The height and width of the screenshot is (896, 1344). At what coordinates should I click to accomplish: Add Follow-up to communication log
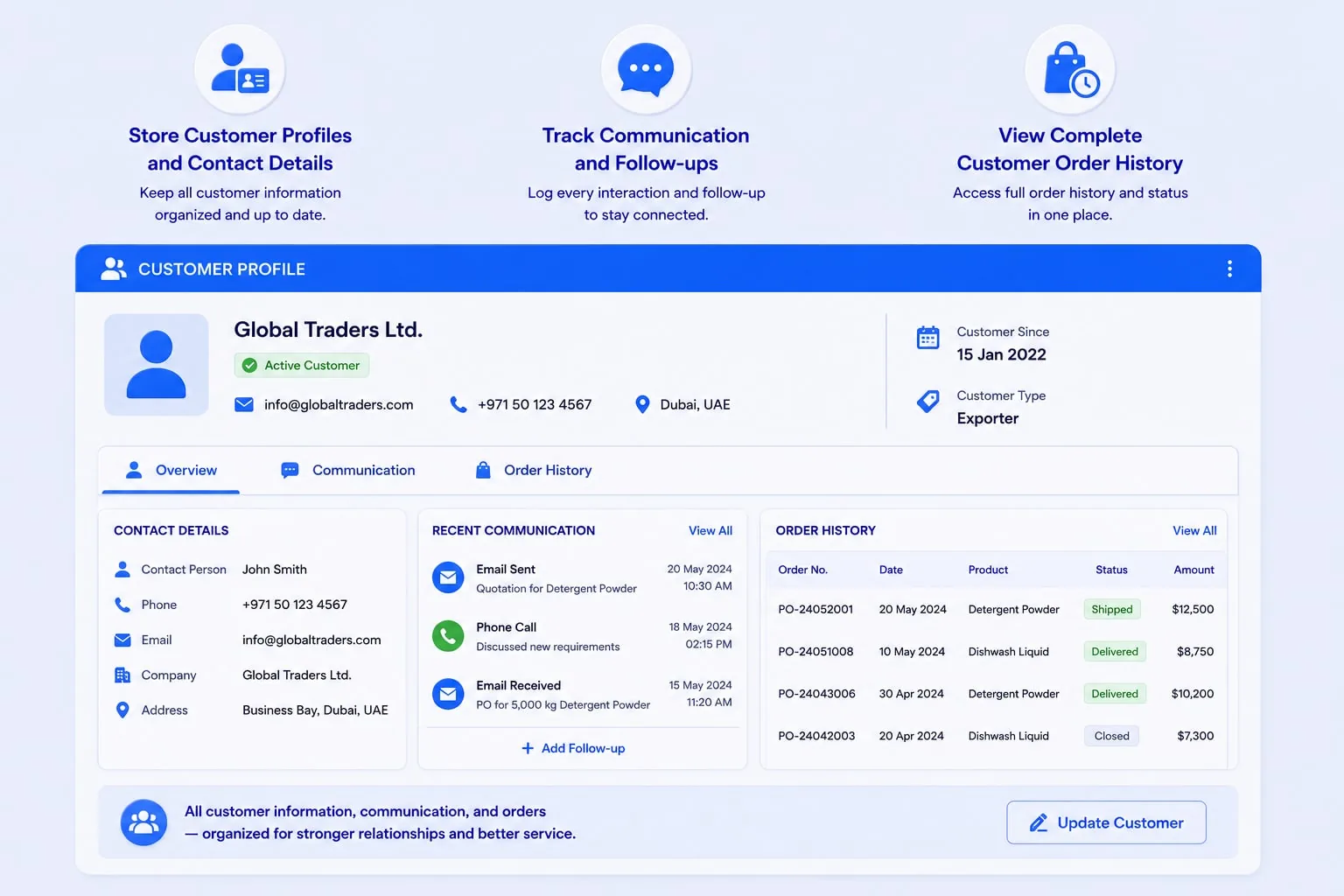(x=573, y=748)
